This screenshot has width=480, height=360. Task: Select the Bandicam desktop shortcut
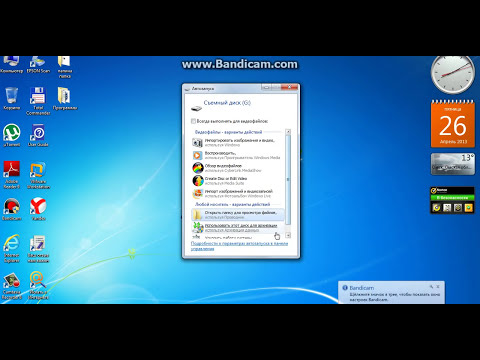(x=12, y=209)
